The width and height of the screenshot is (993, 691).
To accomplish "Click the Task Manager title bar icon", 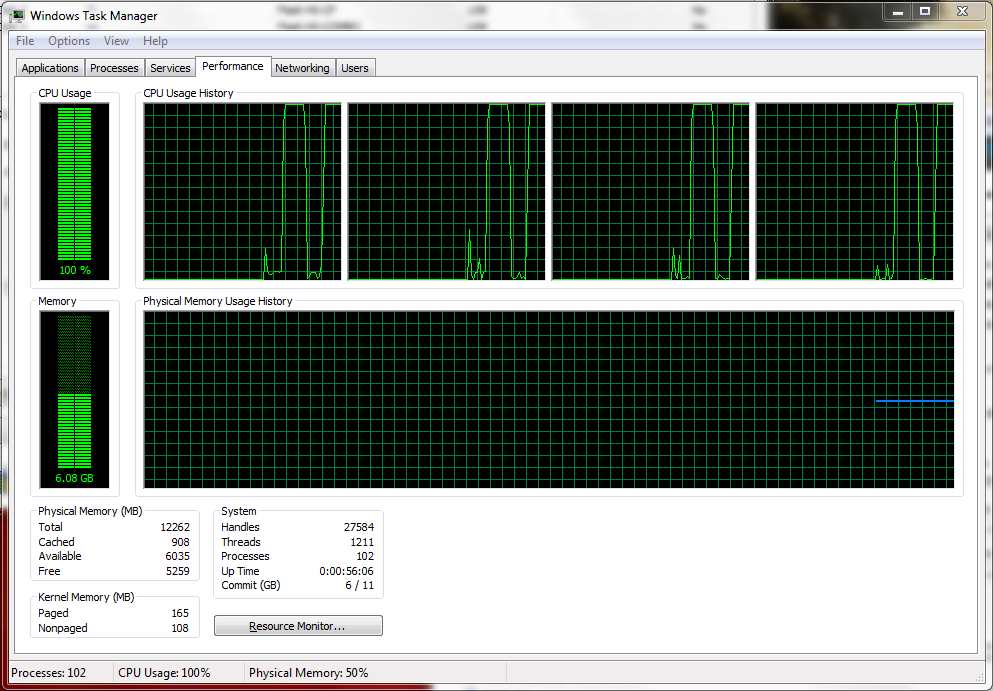I will pos(17,16).
